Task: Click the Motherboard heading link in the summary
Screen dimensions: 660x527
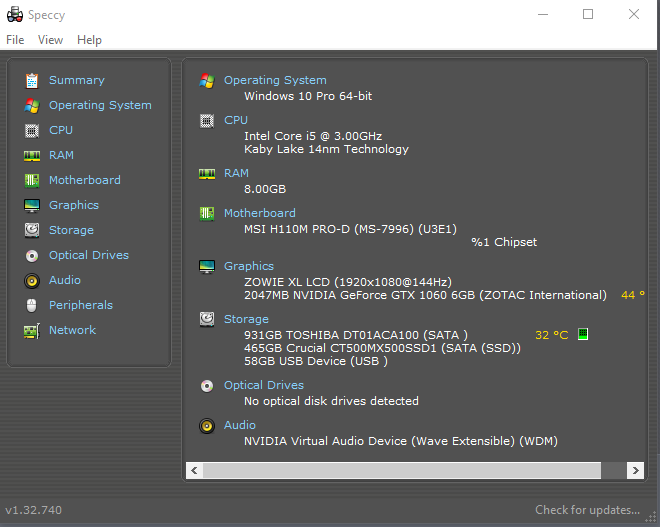Action: pos(260,213)
